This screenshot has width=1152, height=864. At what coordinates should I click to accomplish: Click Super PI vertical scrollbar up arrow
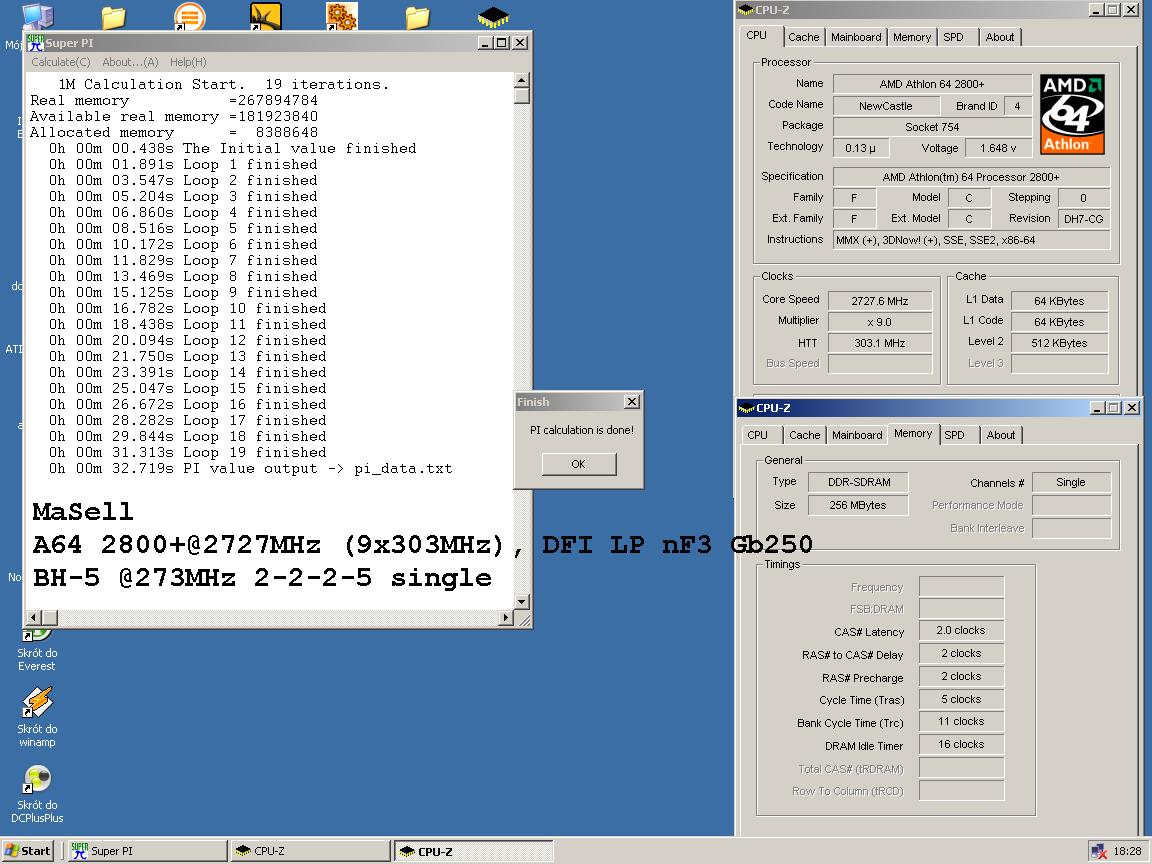522,80
